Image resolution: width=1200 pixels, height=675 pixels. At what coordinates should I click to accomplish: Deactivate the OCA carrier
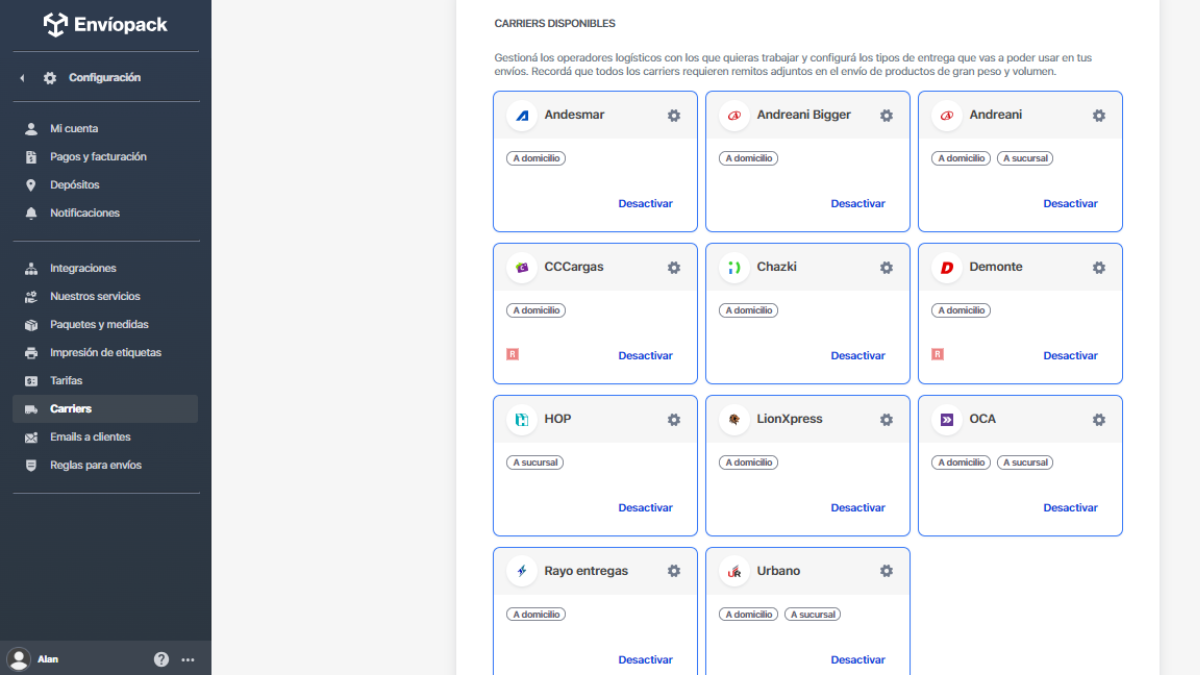pos(1070,508)
